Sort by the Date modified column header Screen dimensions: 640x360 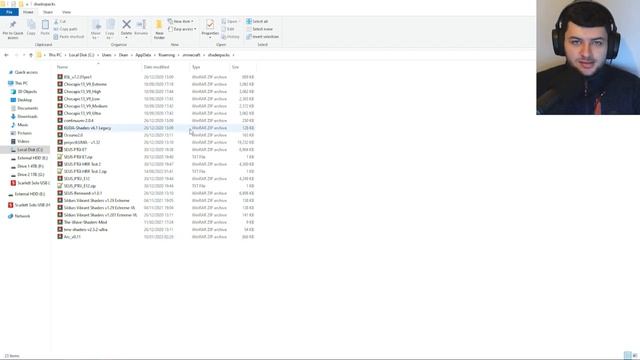tap(165, 67)
